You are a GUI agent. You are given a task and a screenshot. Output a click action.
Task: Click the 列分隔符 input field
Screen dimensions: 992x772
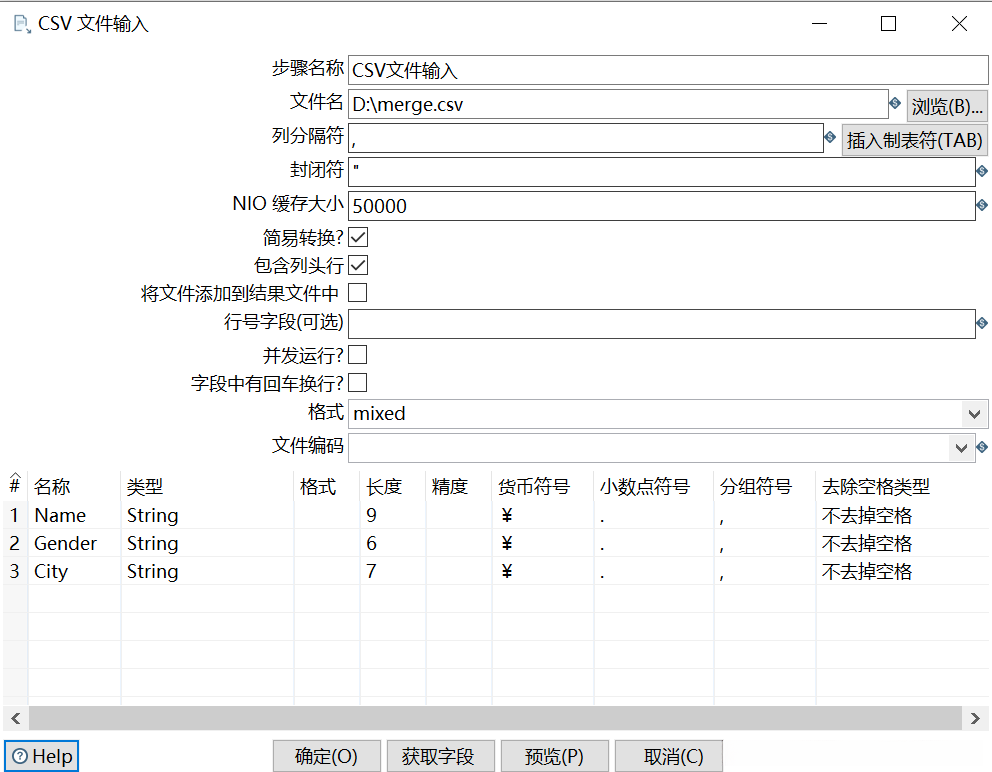click(586, 138)
